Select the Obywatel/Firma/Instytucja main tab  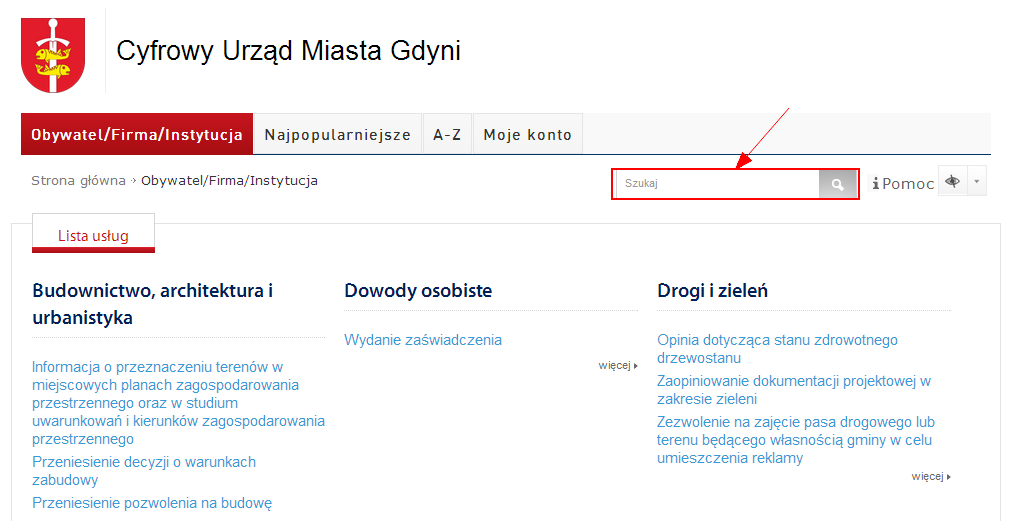coord(136,134)
